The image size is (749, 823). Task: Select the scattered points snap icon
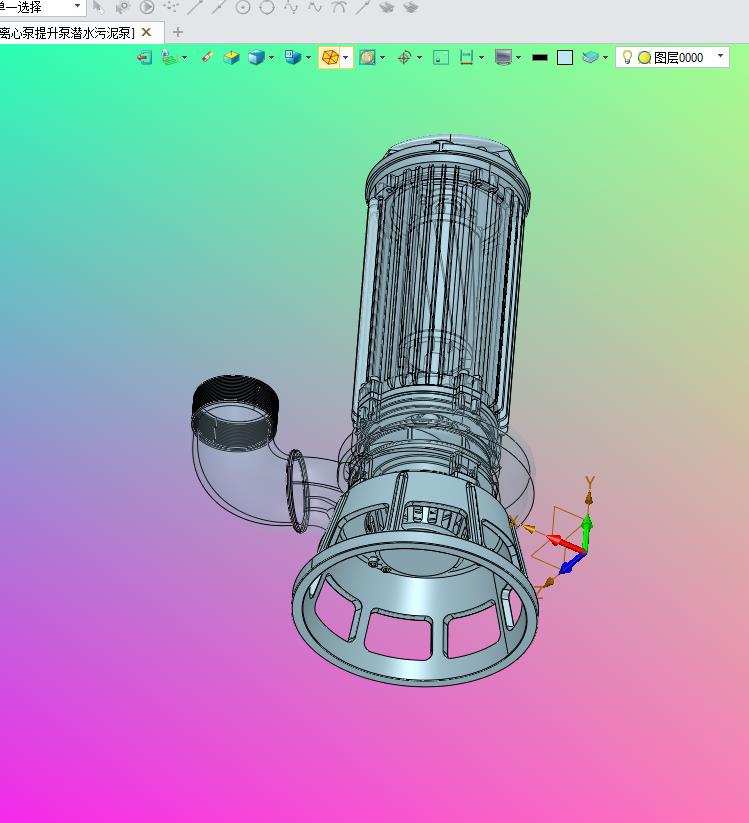point(171,7)
